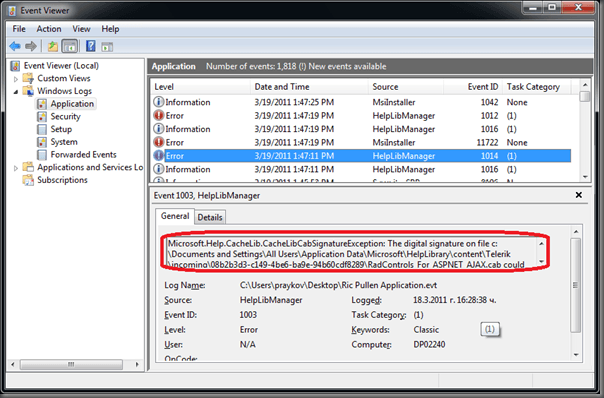Switch to the General tab
604x398 pixels.
[x=175, y=216]
